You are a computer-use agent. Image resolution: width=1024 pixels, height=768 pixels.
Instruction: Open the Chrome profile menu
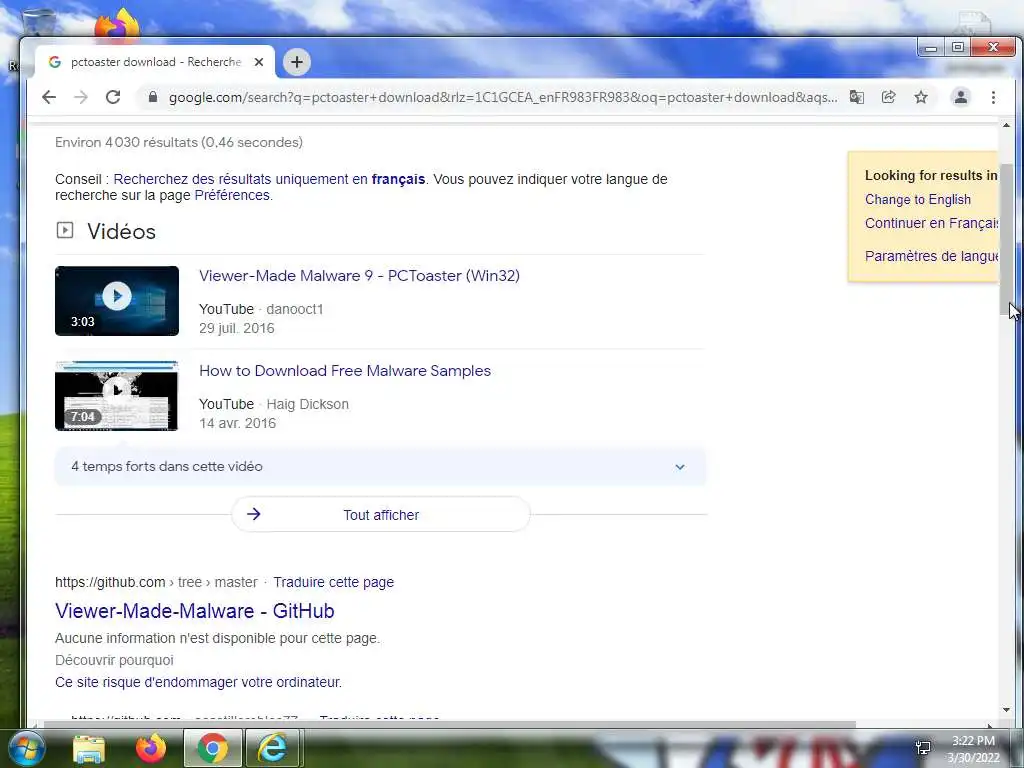pos(961,97)
